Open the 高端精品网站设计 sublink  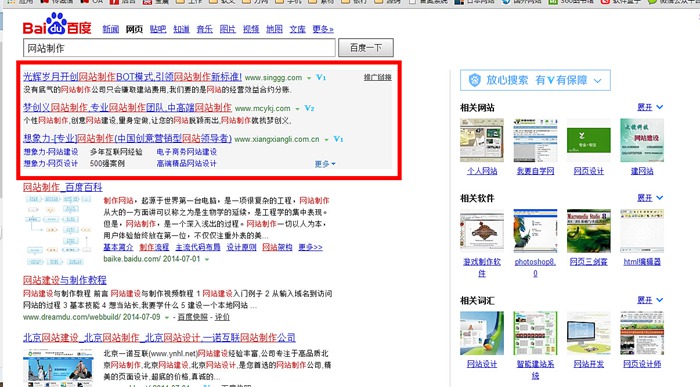[x=187, y=163]
